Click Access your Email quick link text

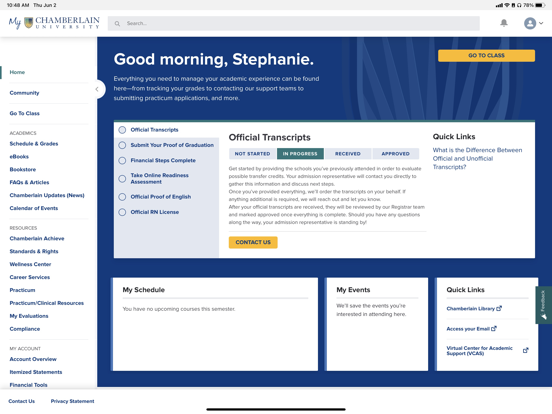[x=468, y=329]
